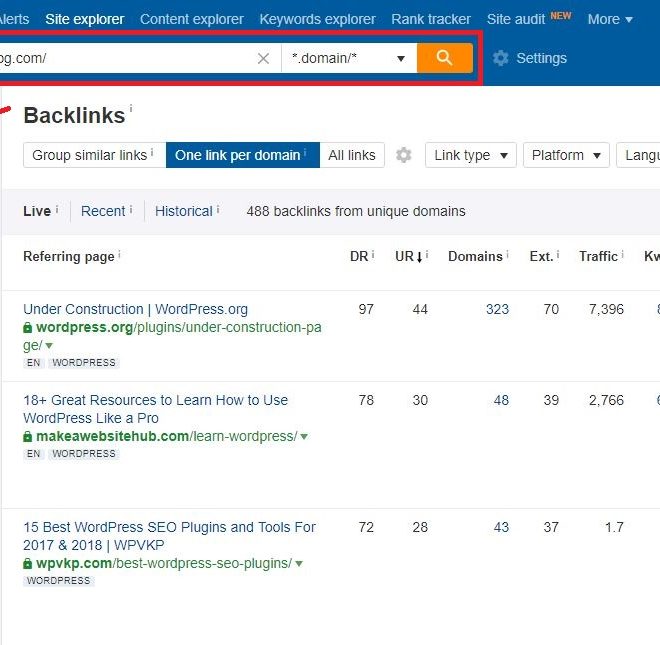
Task: Click the info icon next to Backlinks heading
Action: 131,108
